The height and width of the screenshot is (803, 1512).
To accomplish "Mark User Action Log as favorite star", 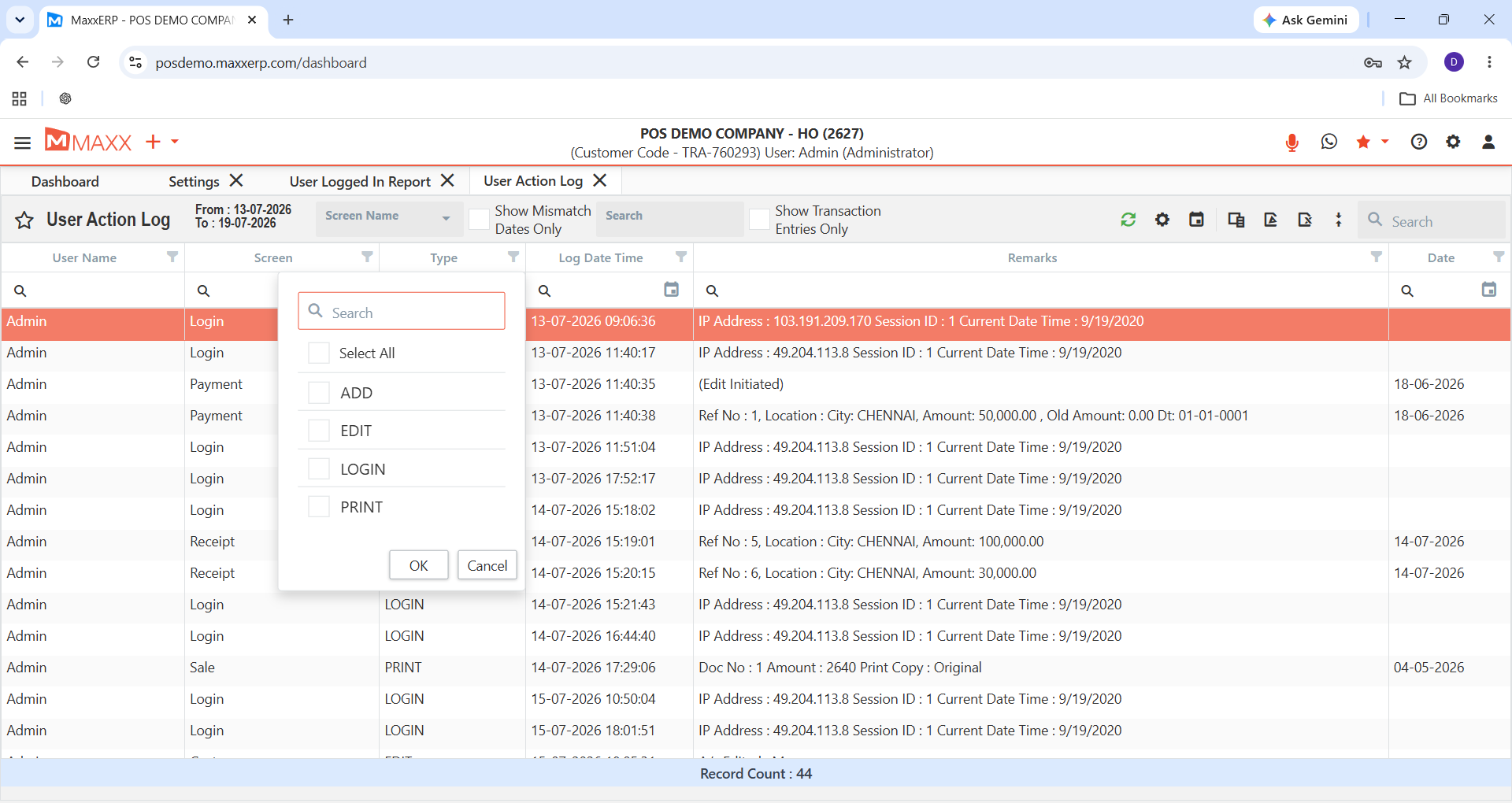I will click(24, 220).
